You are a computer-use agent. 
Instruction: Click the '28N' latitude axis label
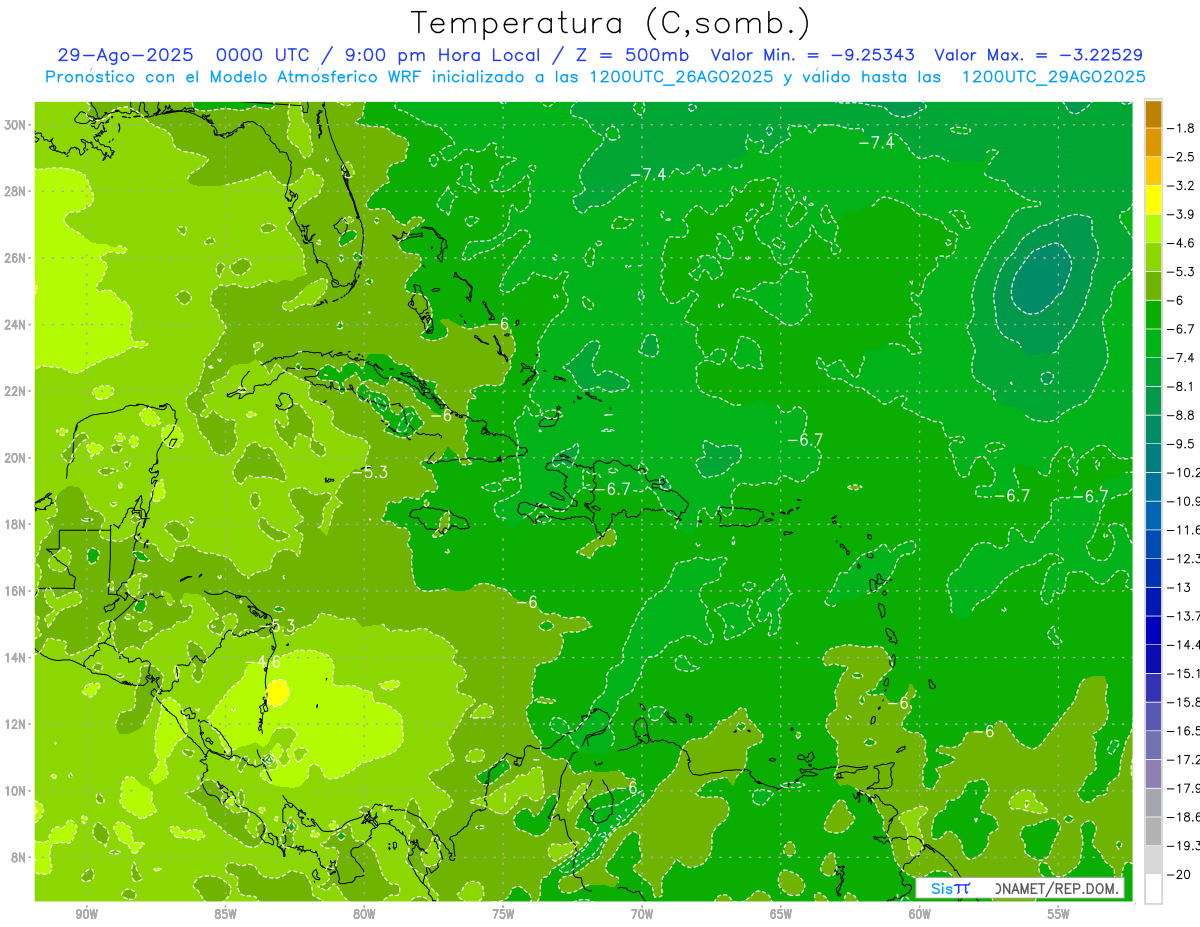coord(16,191)
